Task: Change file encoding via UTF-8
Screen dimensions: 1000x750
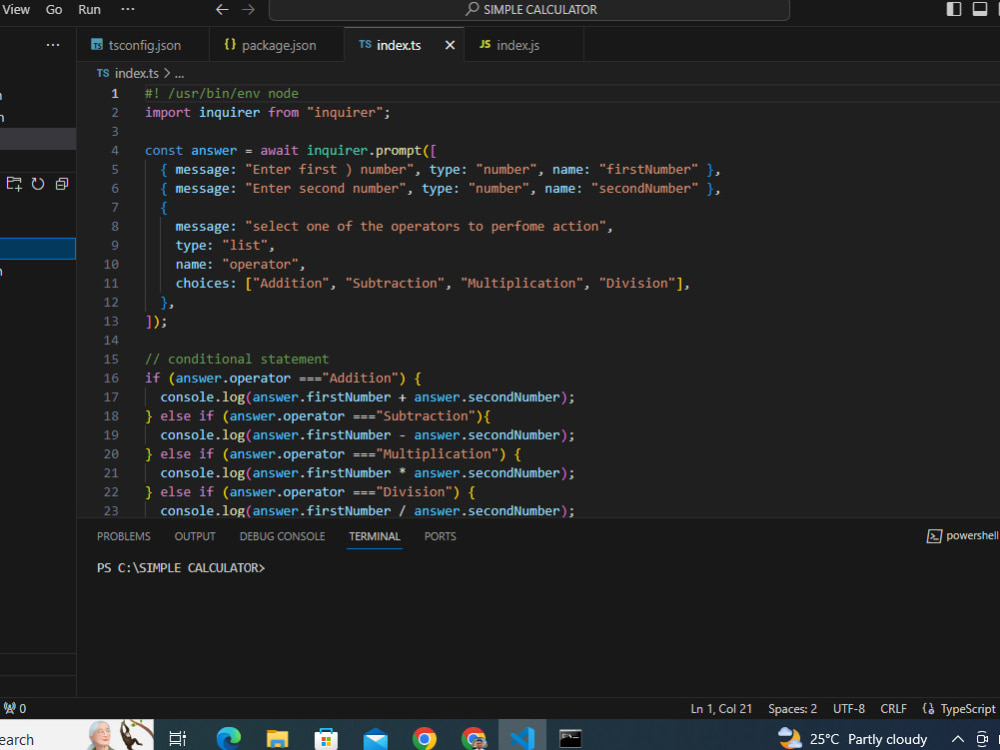Action: pyautogui.click(x=849, y=709)
